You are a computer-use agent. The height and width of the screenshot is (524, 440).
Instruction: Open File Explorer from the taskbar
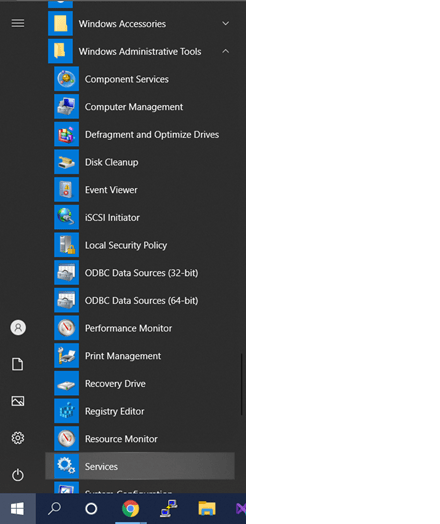[207, 509]
